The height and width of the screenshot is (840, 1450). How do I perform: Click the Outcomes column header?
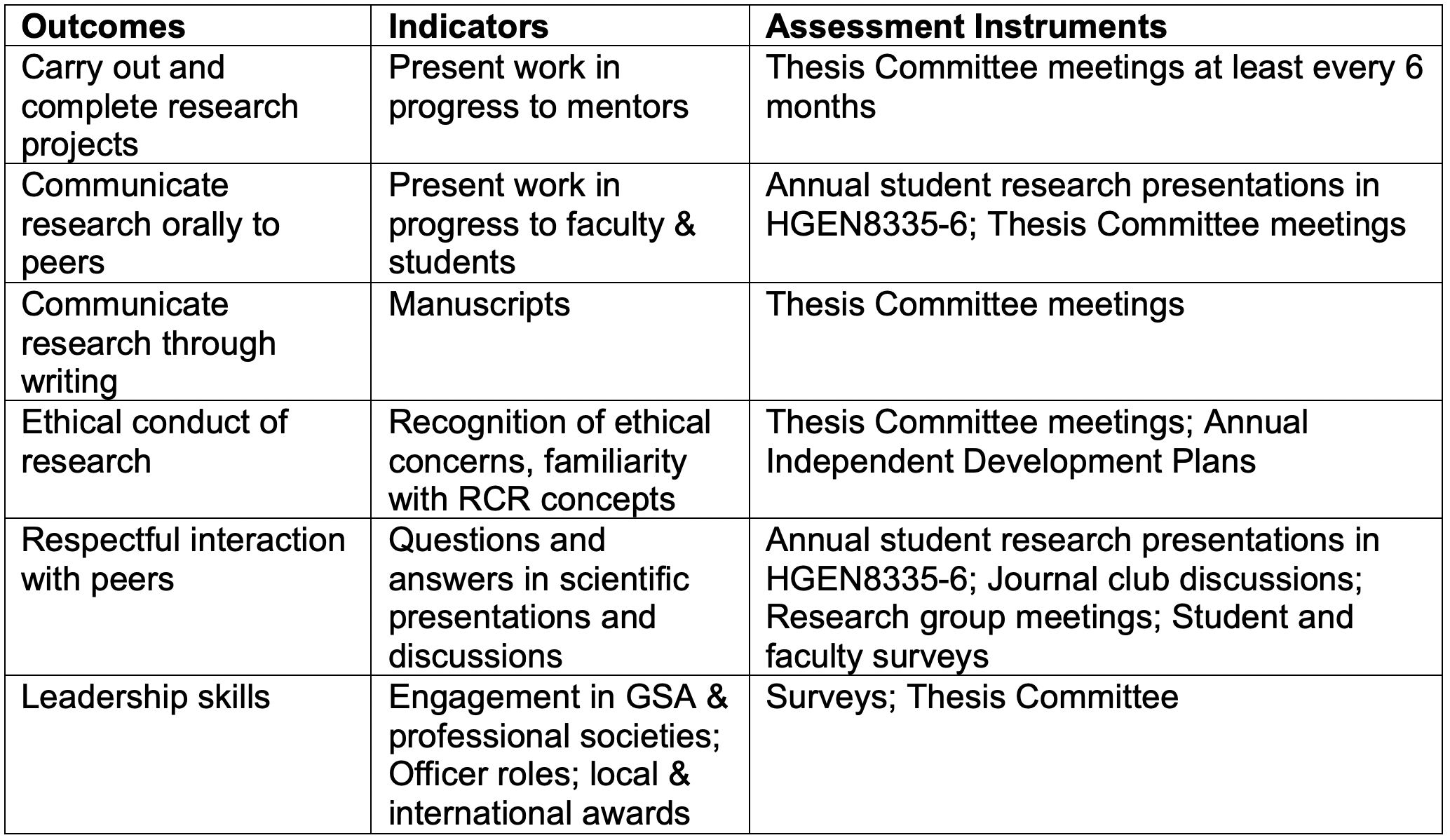pos(187,27)
